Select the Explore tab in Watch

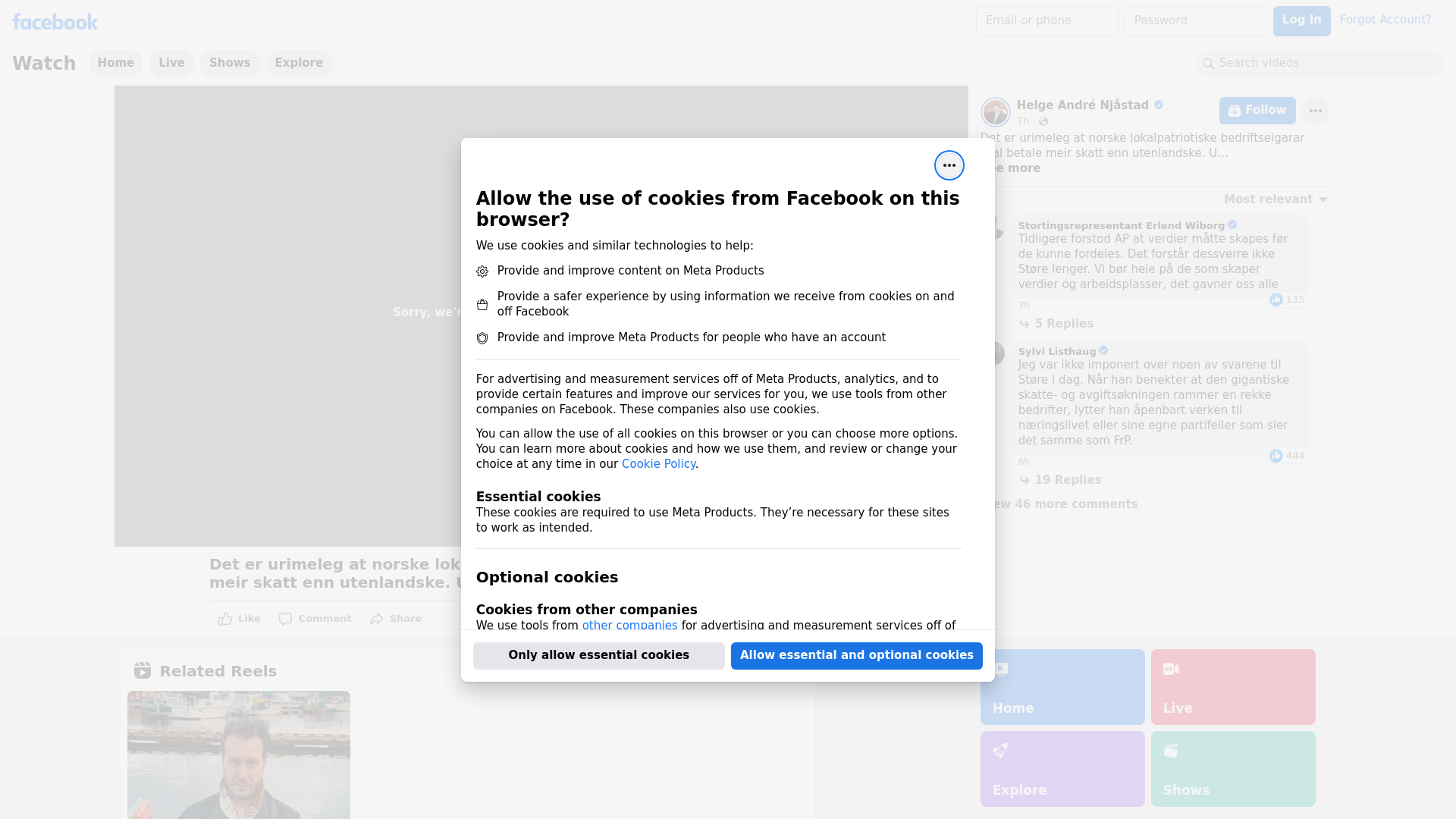[x=299, y=63]
